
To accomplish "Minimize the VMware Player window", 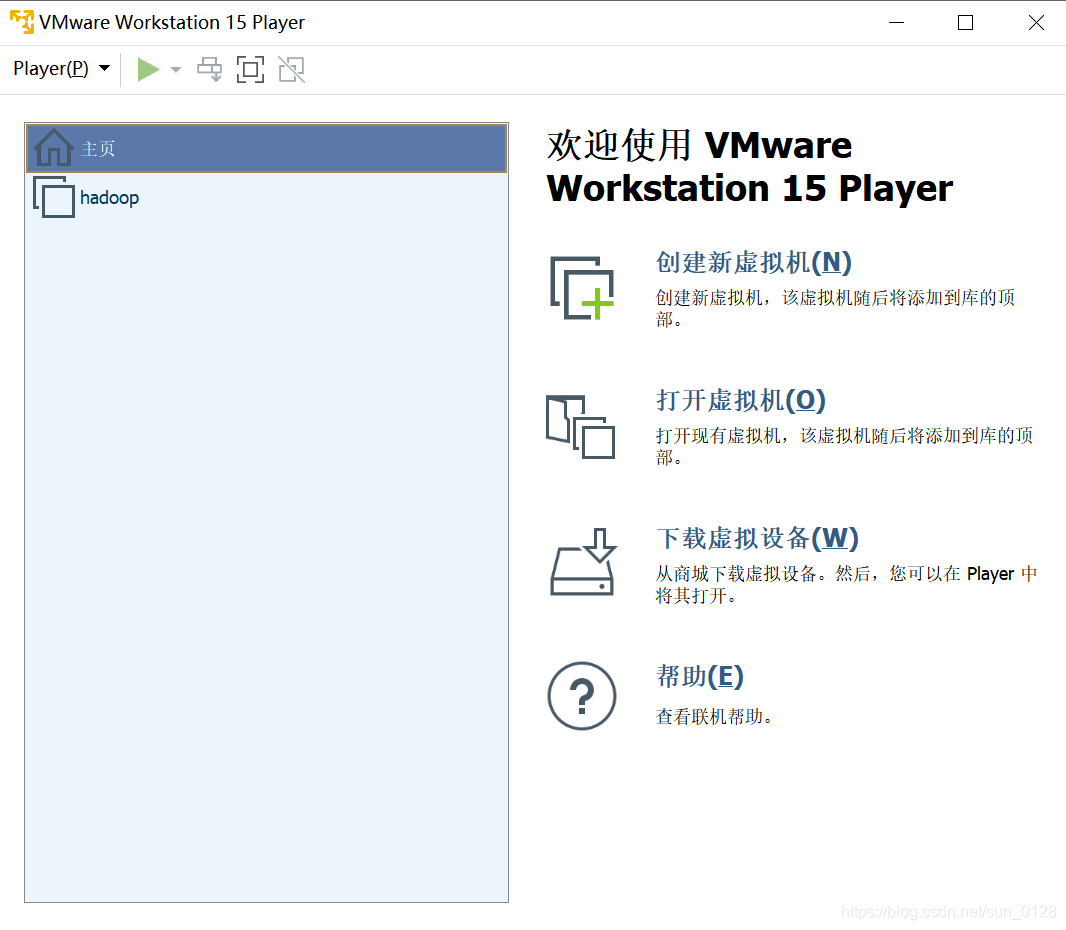I will click(897, 22).
